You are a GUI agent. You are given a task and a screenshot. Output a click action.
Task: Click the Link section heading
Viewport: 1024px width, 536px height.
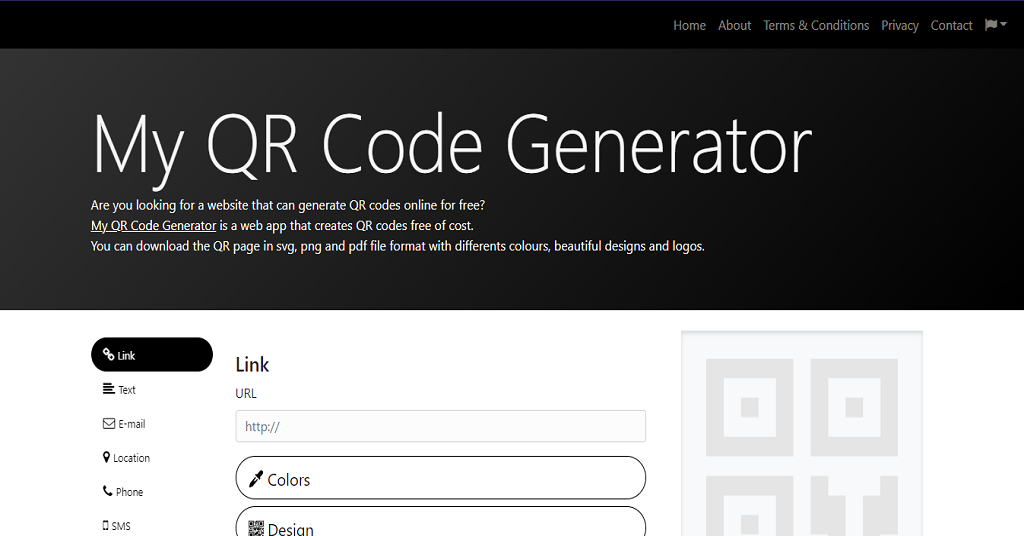pyautogui.click(x=252, y=364)
